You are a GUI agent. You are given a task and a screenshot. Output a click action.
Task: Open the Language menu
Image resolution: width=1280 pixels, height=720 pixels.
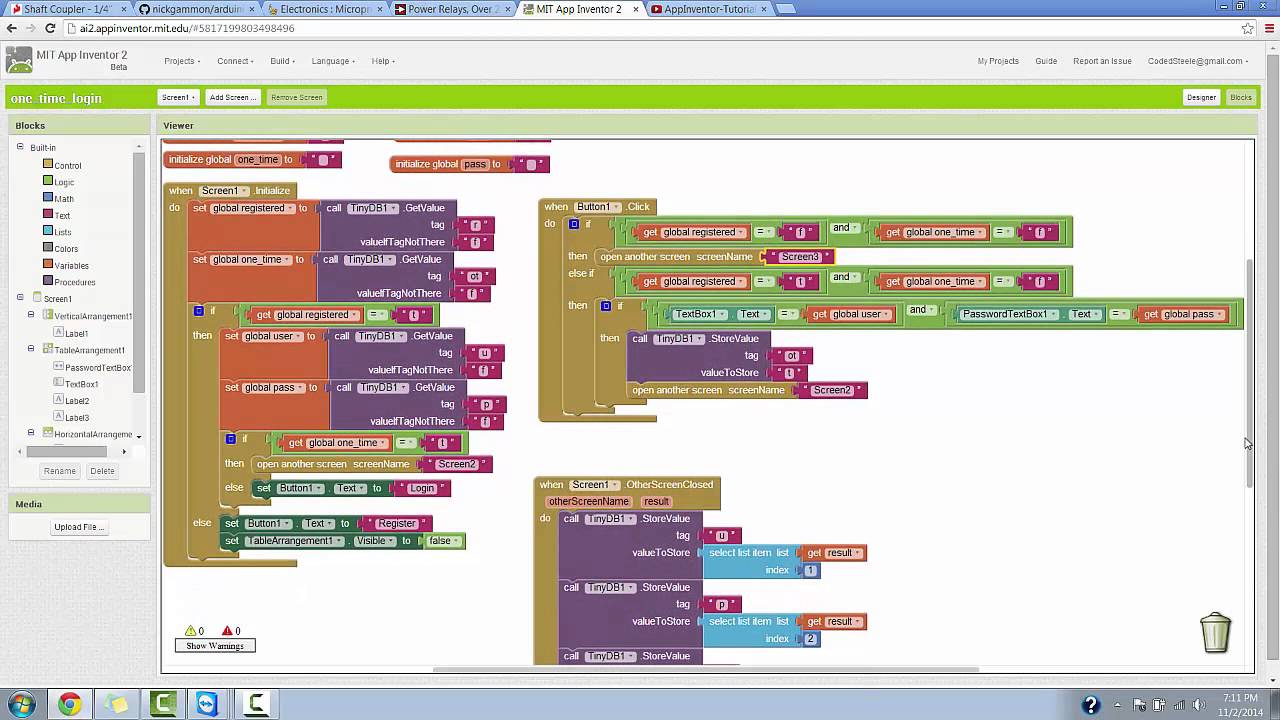pyautogui.click(x=333, y=61)
